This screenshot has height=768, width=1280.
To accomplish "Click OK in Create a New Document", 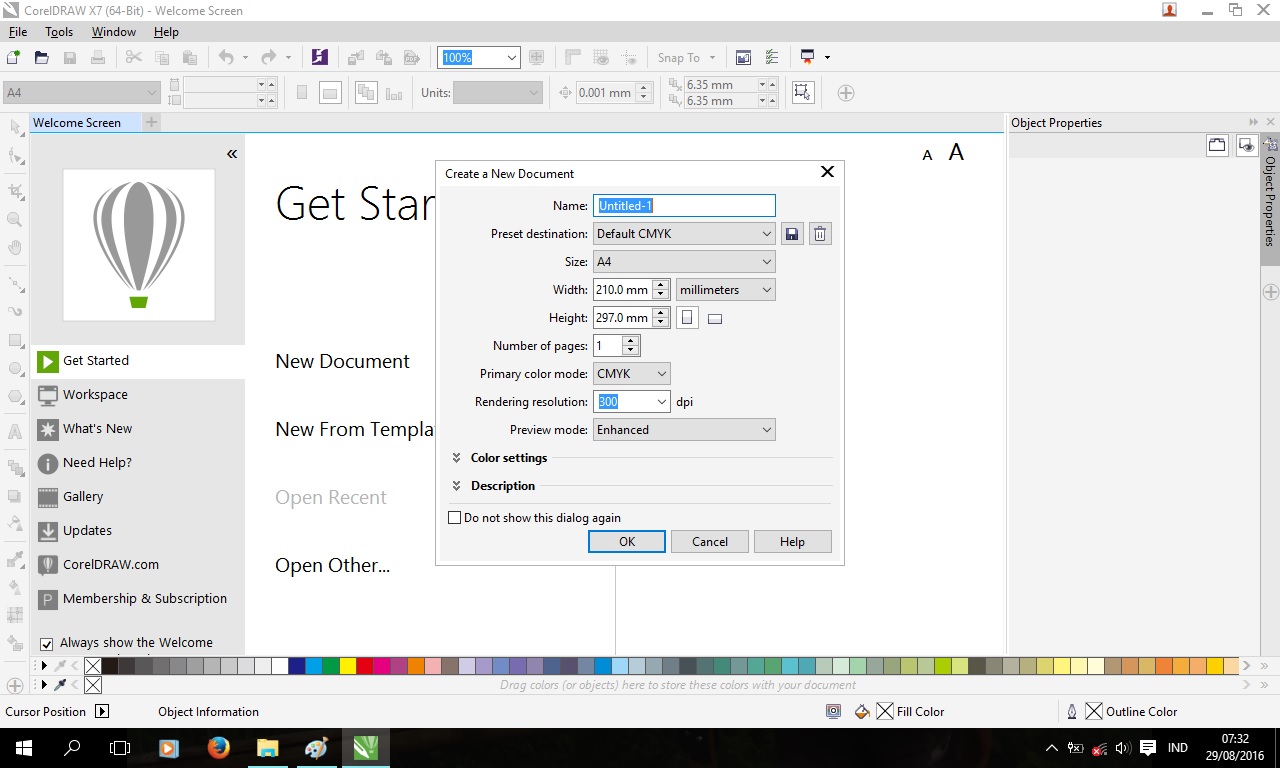I will tap(627, 542).
